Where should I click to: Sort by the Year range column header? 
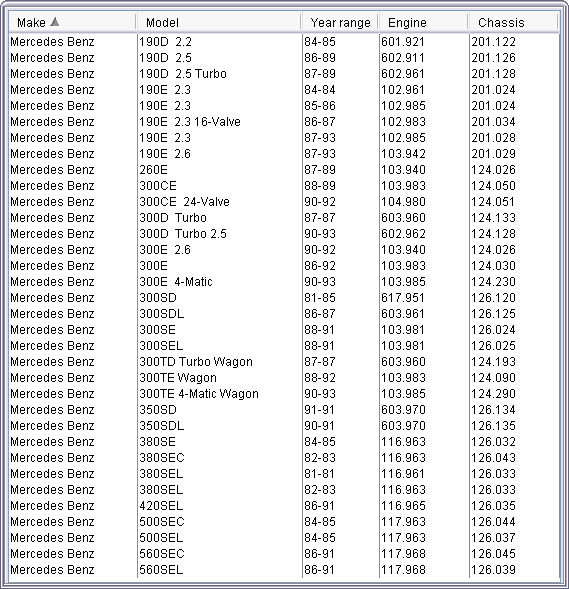click(x=340, y=23)
